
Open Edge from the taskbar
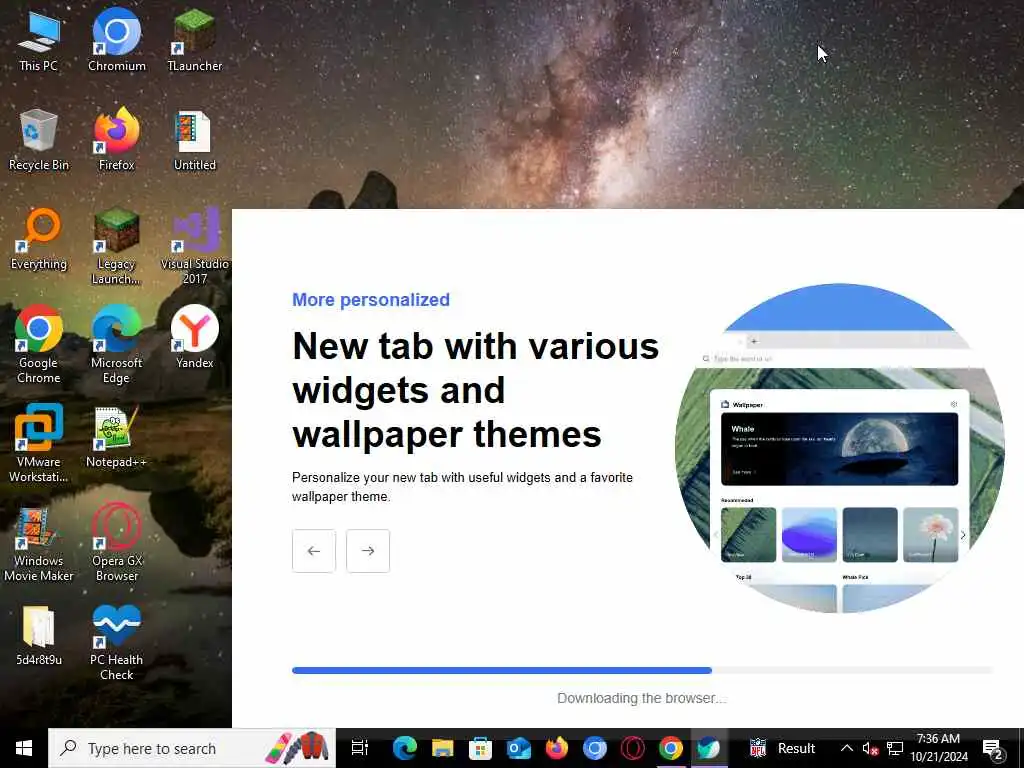click(x=405, y=748)
